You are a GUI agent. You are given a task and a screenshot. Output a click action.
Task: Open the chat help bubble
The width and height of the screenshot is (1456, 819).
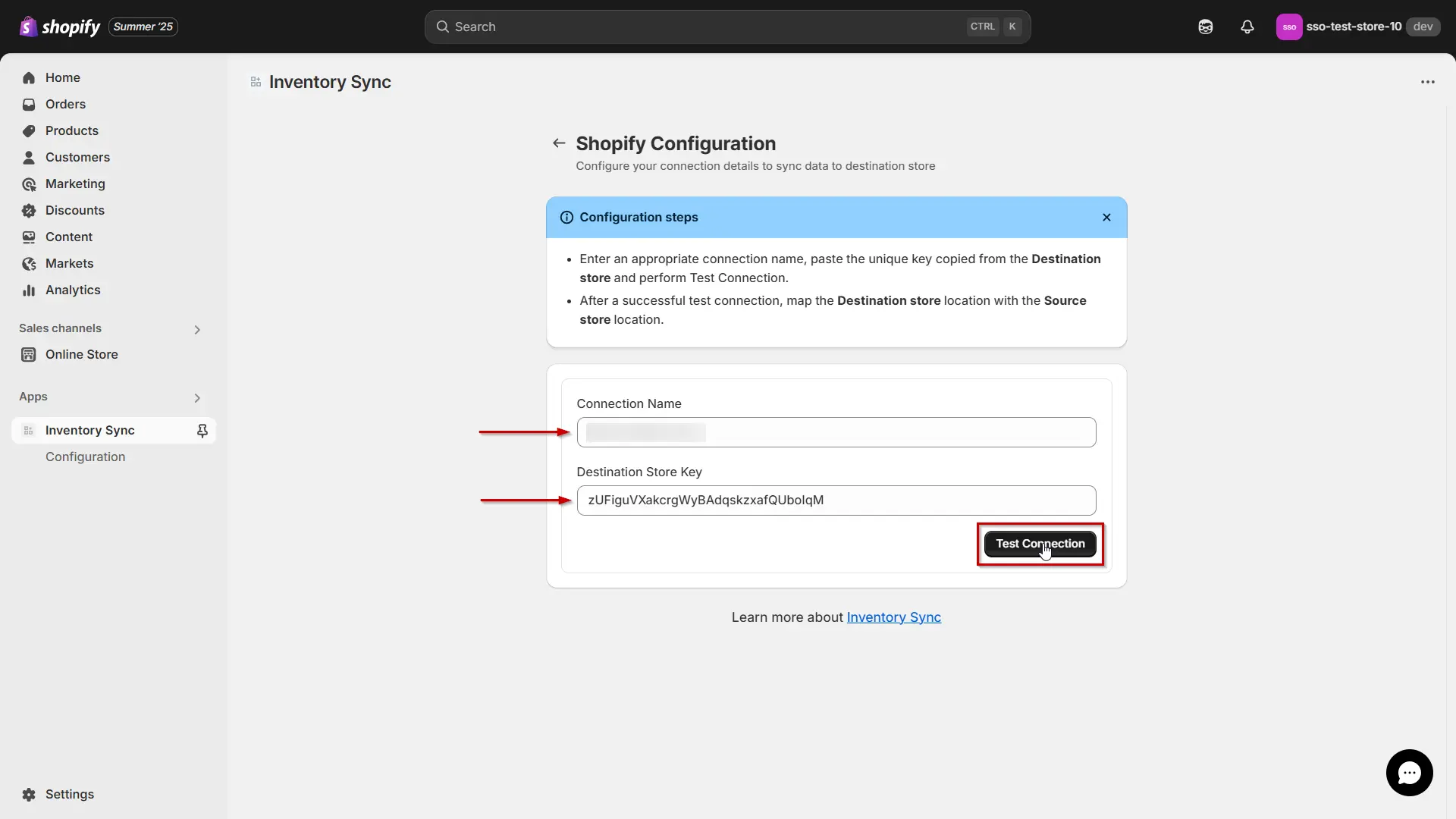click(x=1410, y=772)
